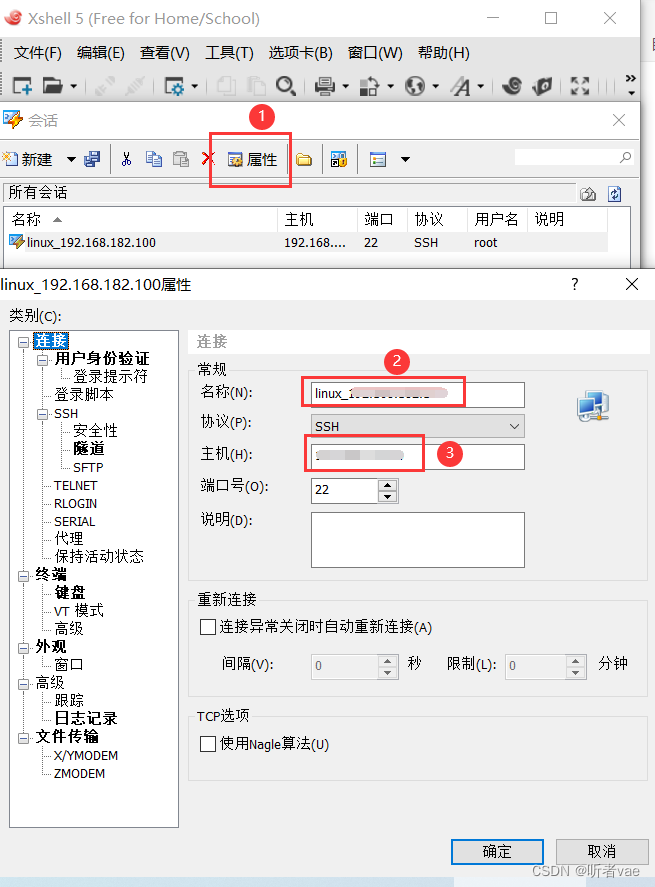Click the fullscreen icon in toolbar
The height and width of the screenshot is (887, 655).
click(x=580, y=85)
